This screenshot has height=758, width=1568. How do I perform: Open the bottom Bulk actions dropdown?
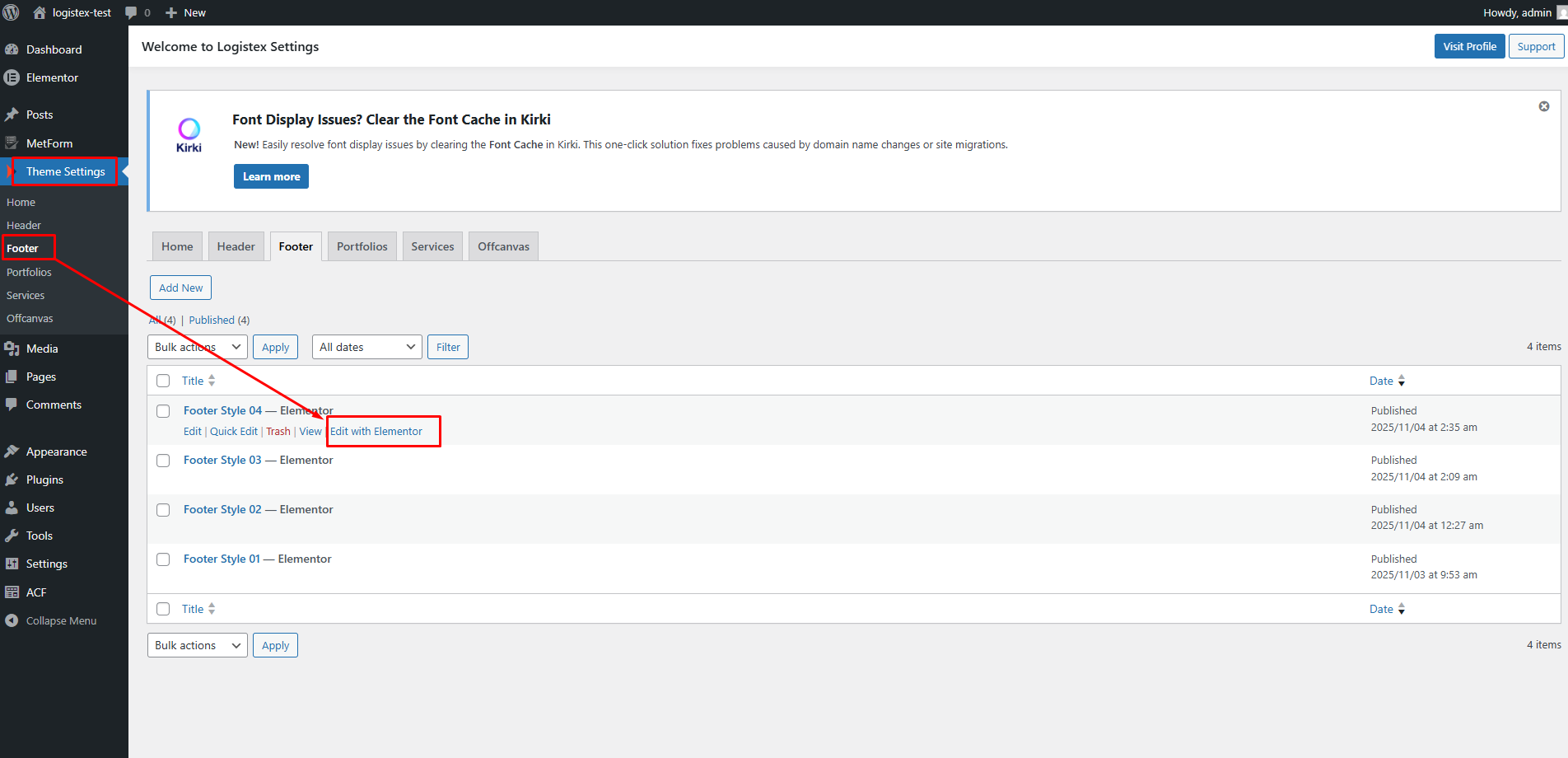[198, 645]
